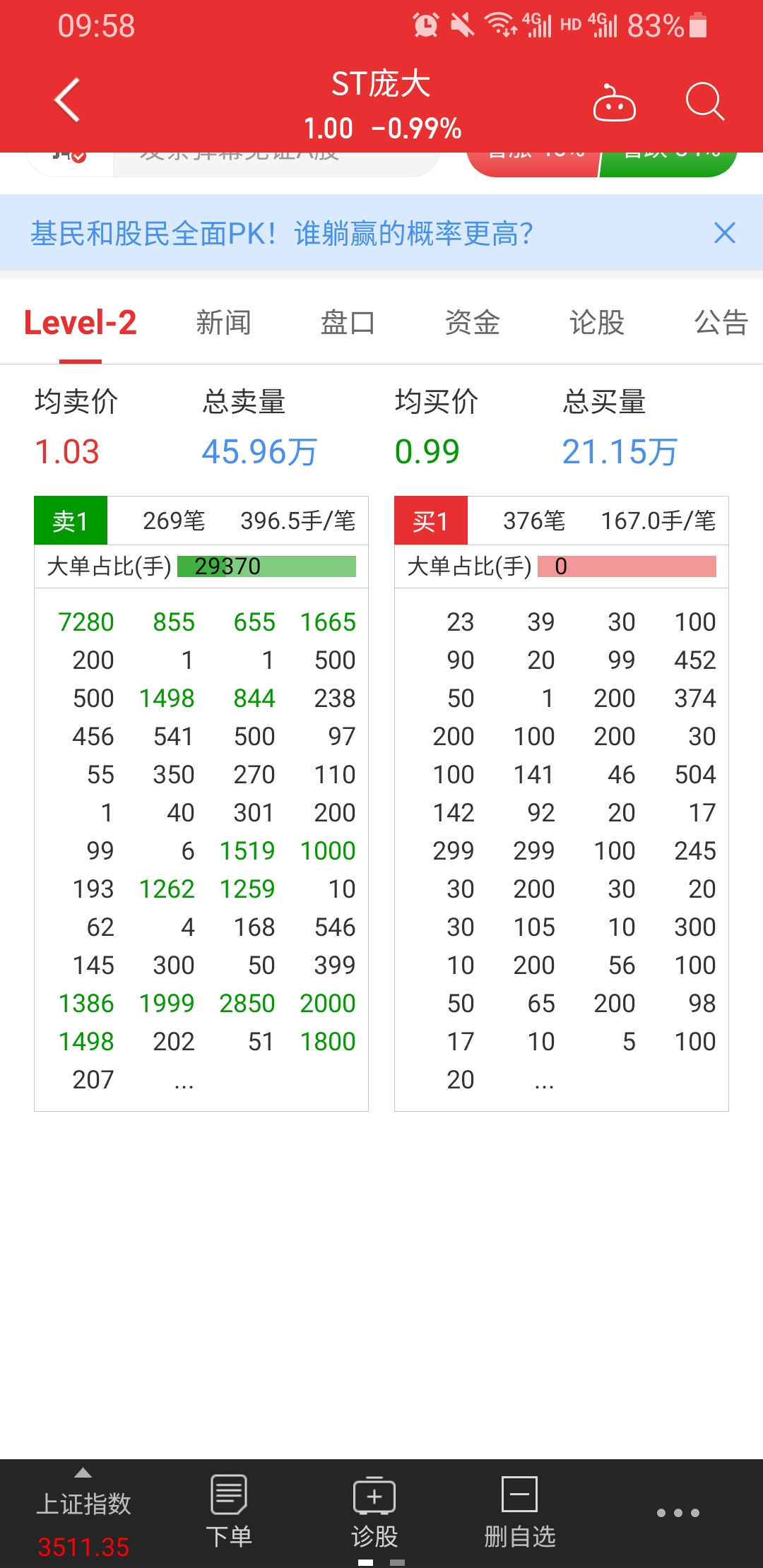763x1568 pixels.
Task: Switch to the 资金 tab
Action: [x=473, y=323]
